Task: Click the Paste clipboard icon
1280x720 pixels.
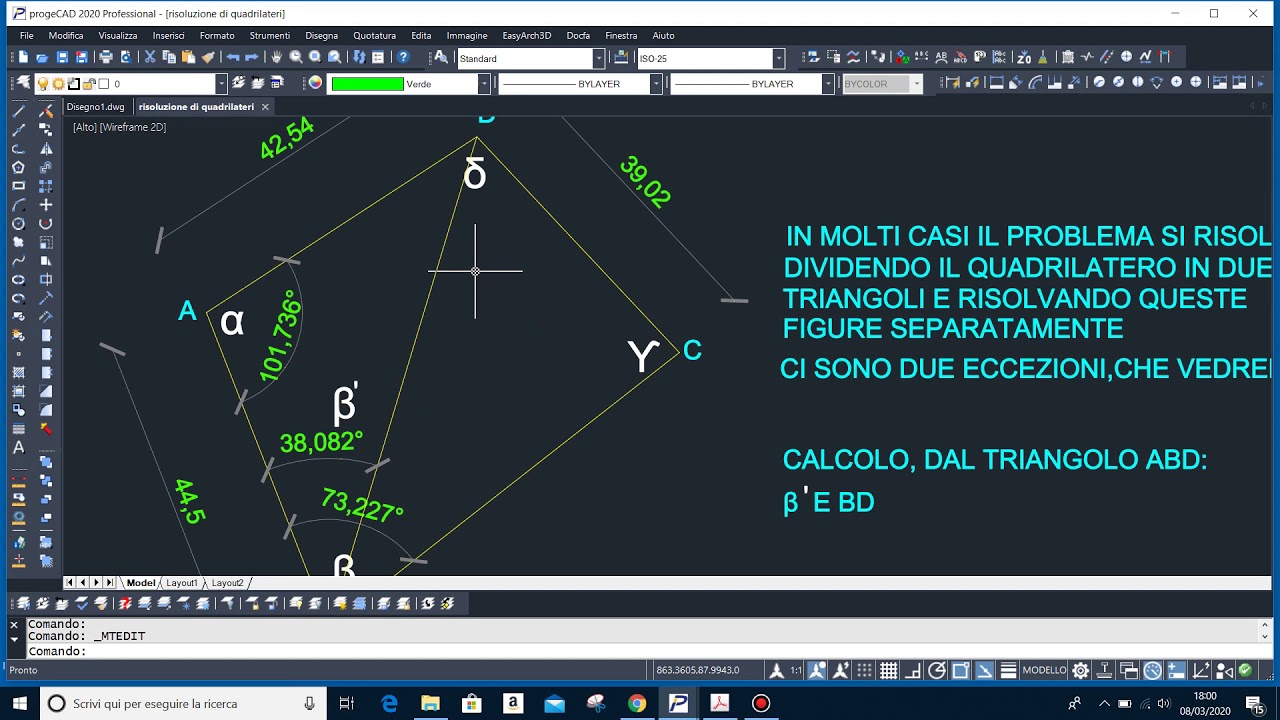Action: point(188,58)
